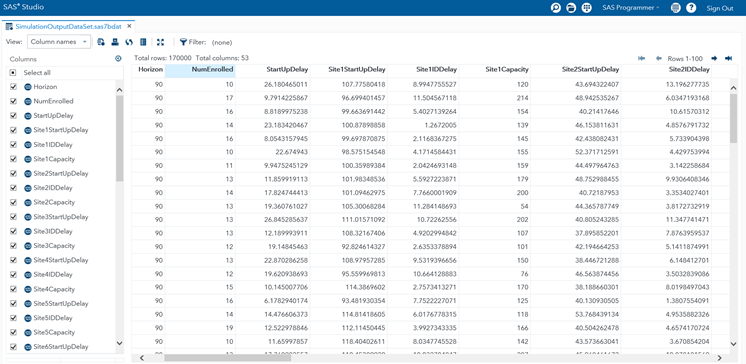This screenshot has height=364, width=746.
Task: Uncheck the Site2Capacity column checkbox
Action: [x=13, y=202]
